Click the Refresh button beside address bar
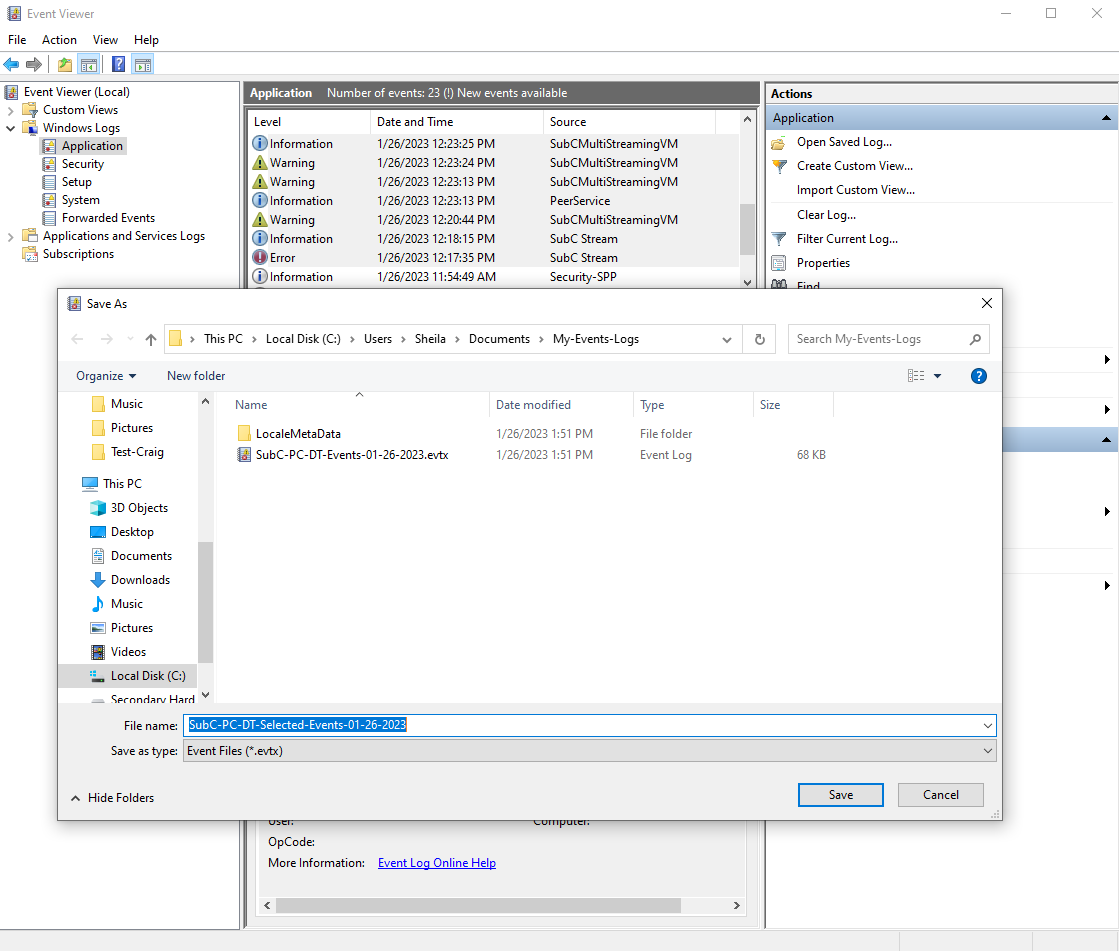The width and height of the screenshot is (1119, 951). tap(759, 339)
